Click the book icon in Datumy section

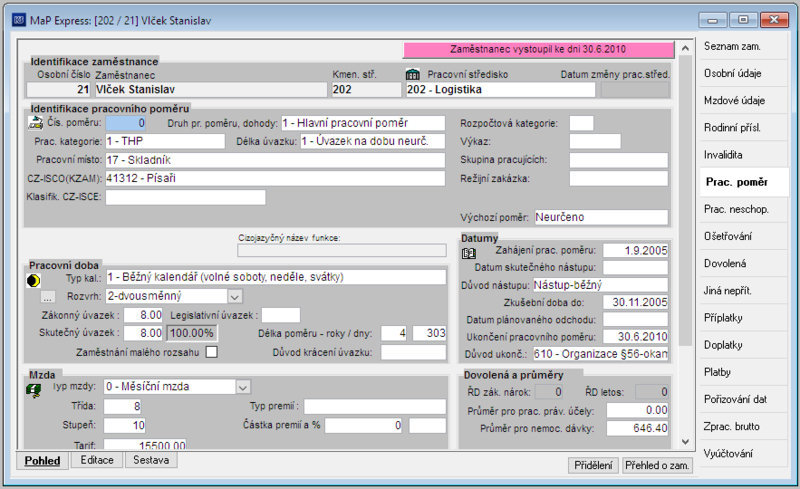(468, 253)
